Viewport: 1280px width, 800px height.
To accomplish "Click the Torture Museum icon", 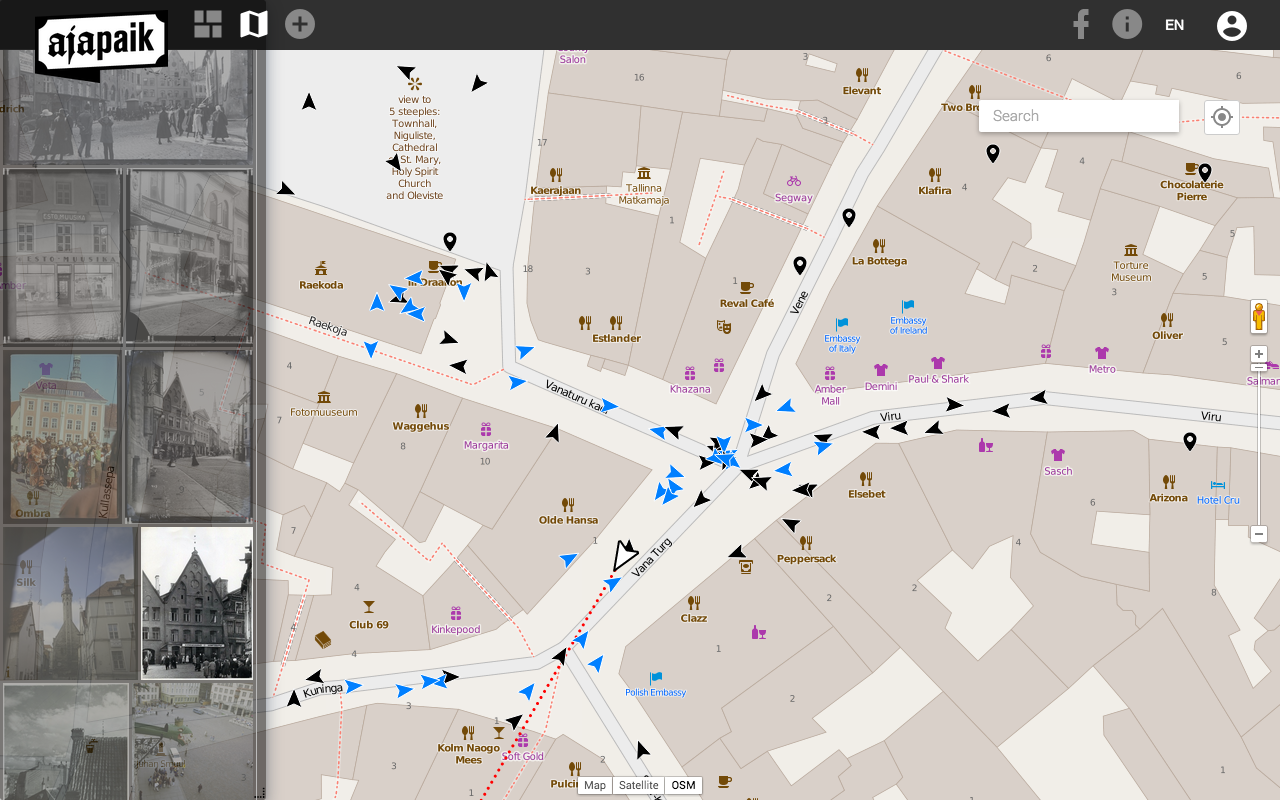I will pos(1131,250).
